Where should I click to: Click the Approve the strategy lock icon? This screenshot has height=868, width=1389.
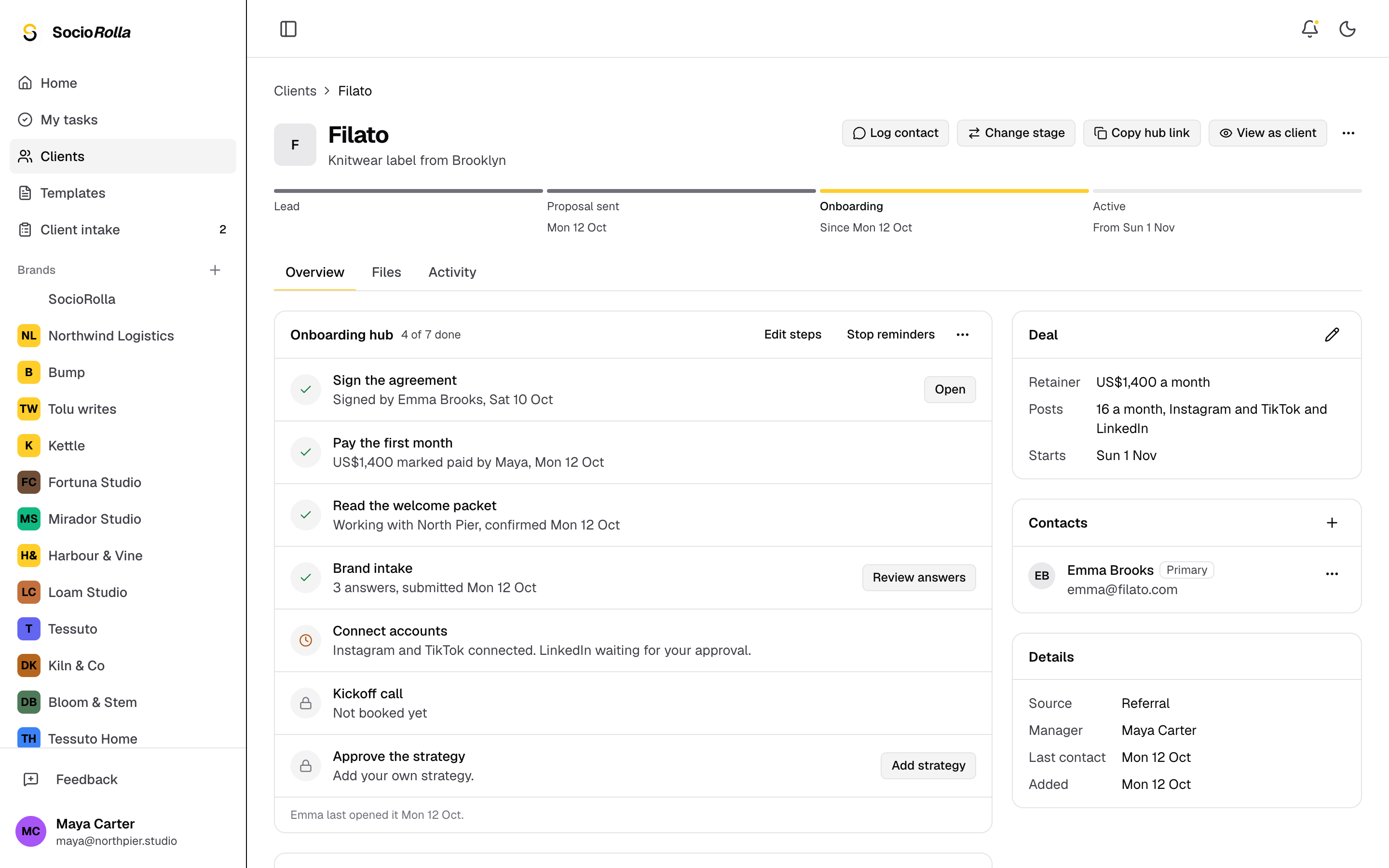pyautogui.click(x=306, y=766)
